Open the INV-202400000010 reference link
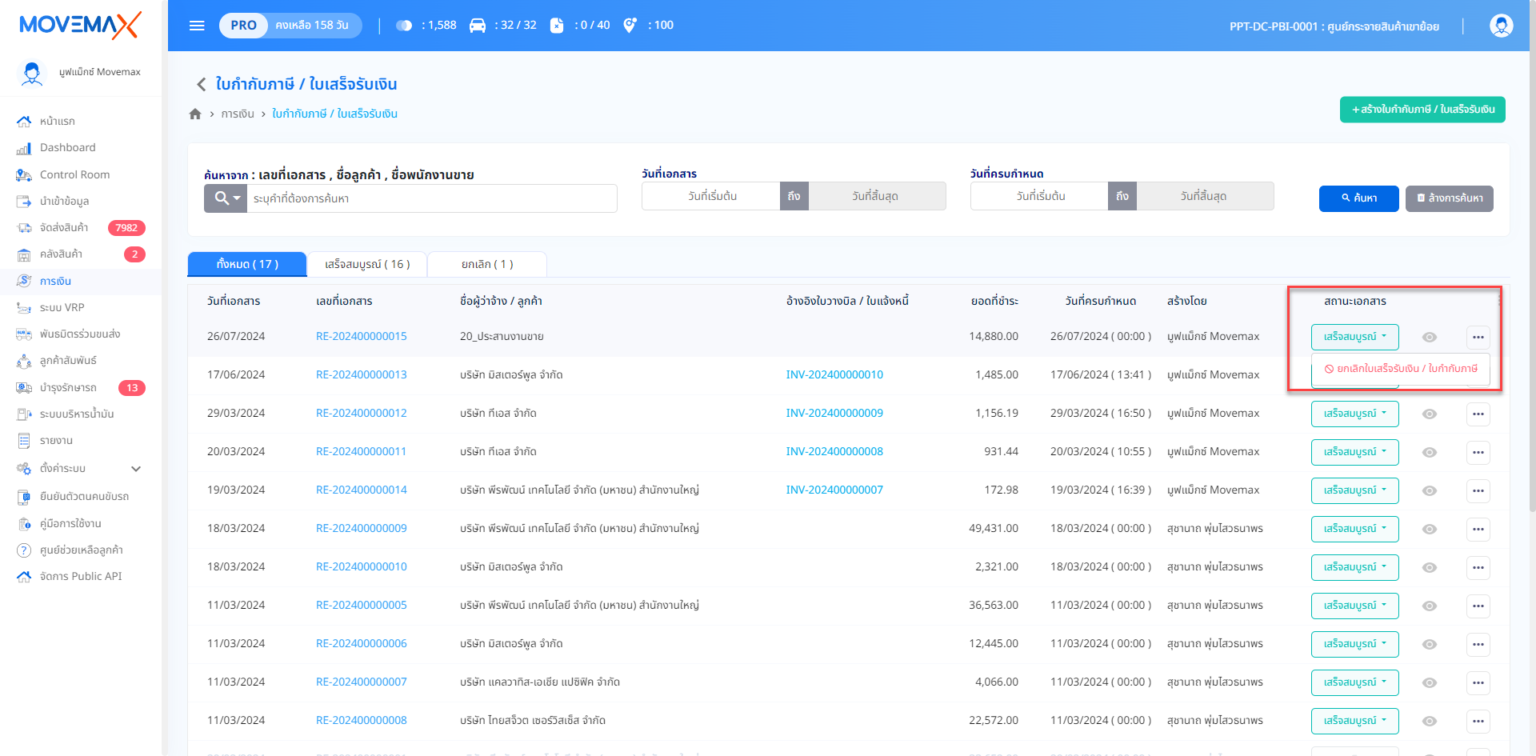Viewport: 1536px width, 756px height. point(834,375)
